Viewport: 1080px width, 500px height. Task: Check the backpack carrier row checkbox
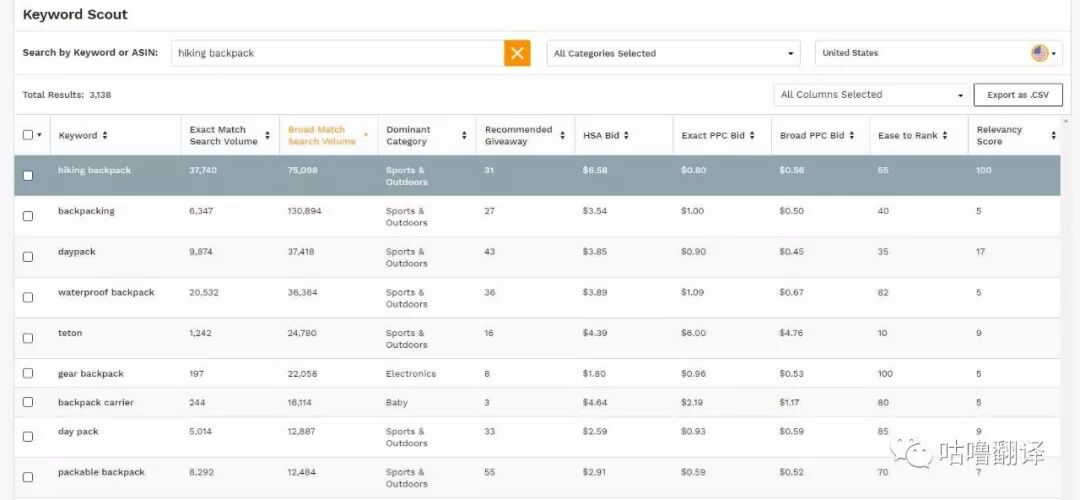click(28, 402)
